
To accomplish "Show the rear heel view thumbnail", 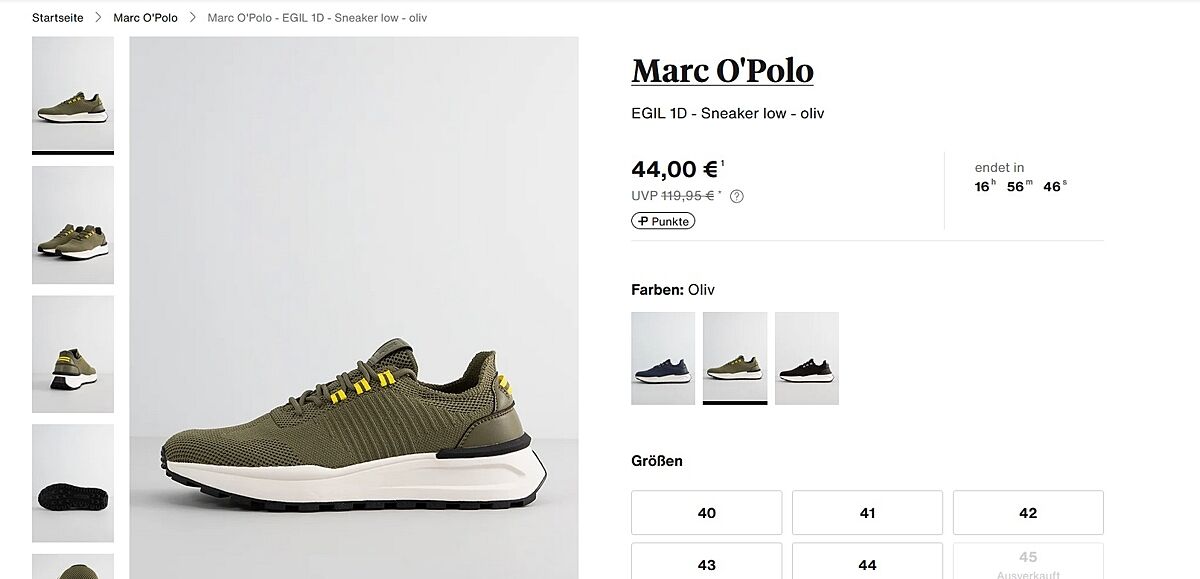I will point(73,354).
